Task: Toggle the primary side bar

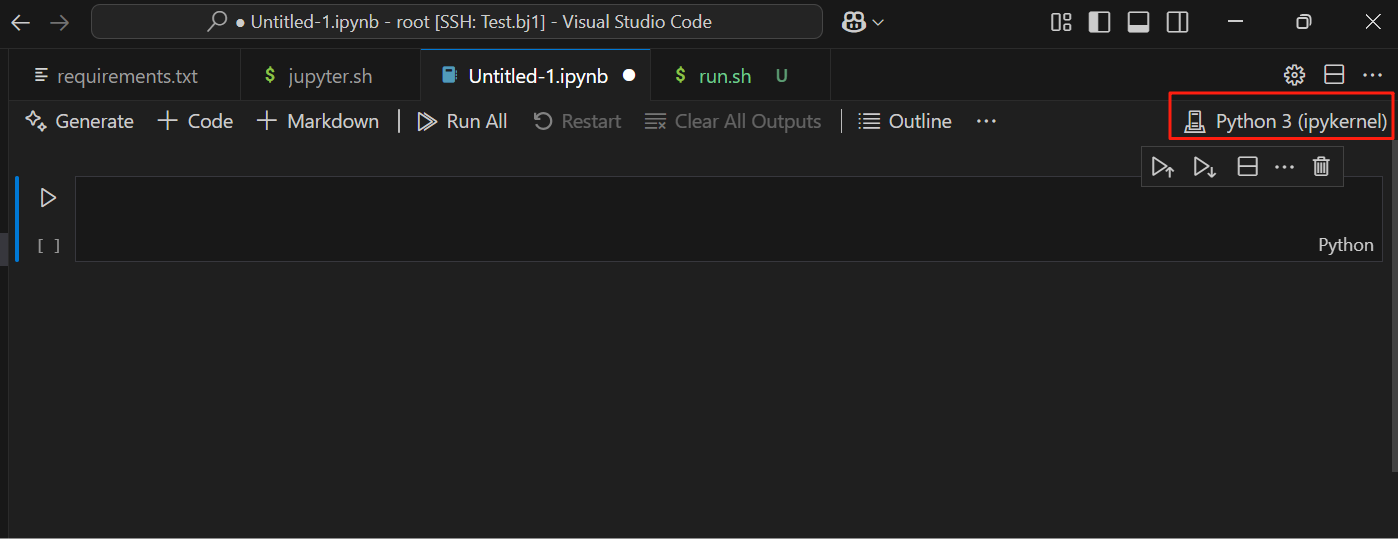Action: pos(1099,22)
